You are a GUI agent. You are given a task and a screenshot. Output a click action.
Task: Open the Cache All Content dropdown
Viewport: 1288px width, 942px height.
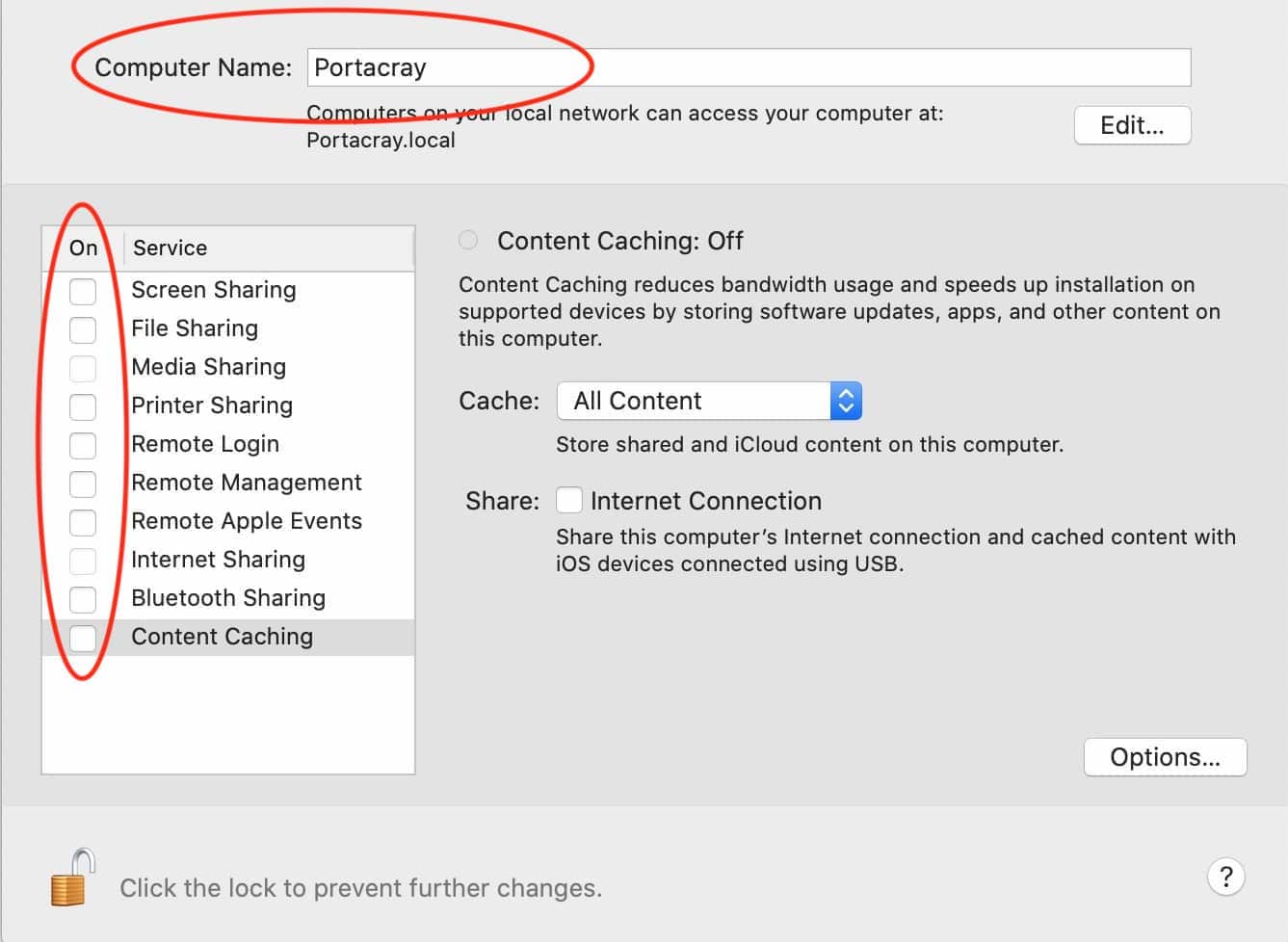coord(709,401)
